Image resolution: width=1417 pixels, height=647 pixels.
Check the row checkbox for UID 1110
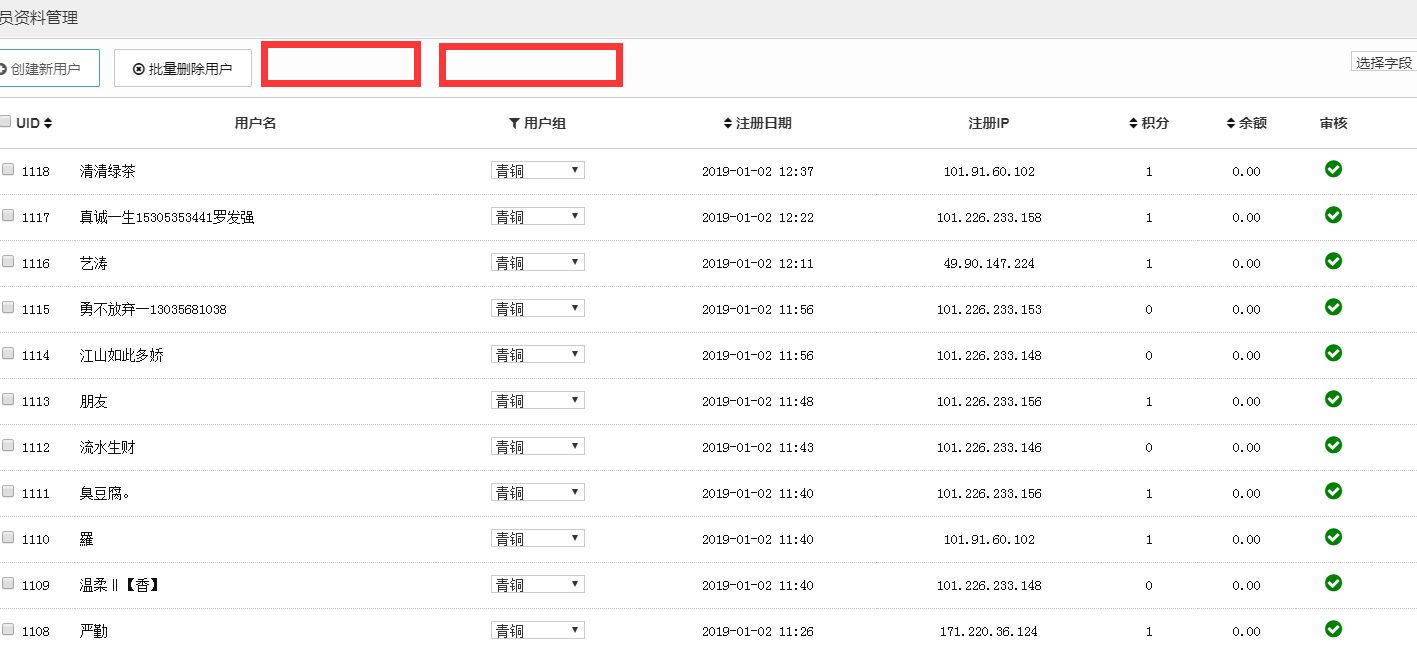click(8, 538)
